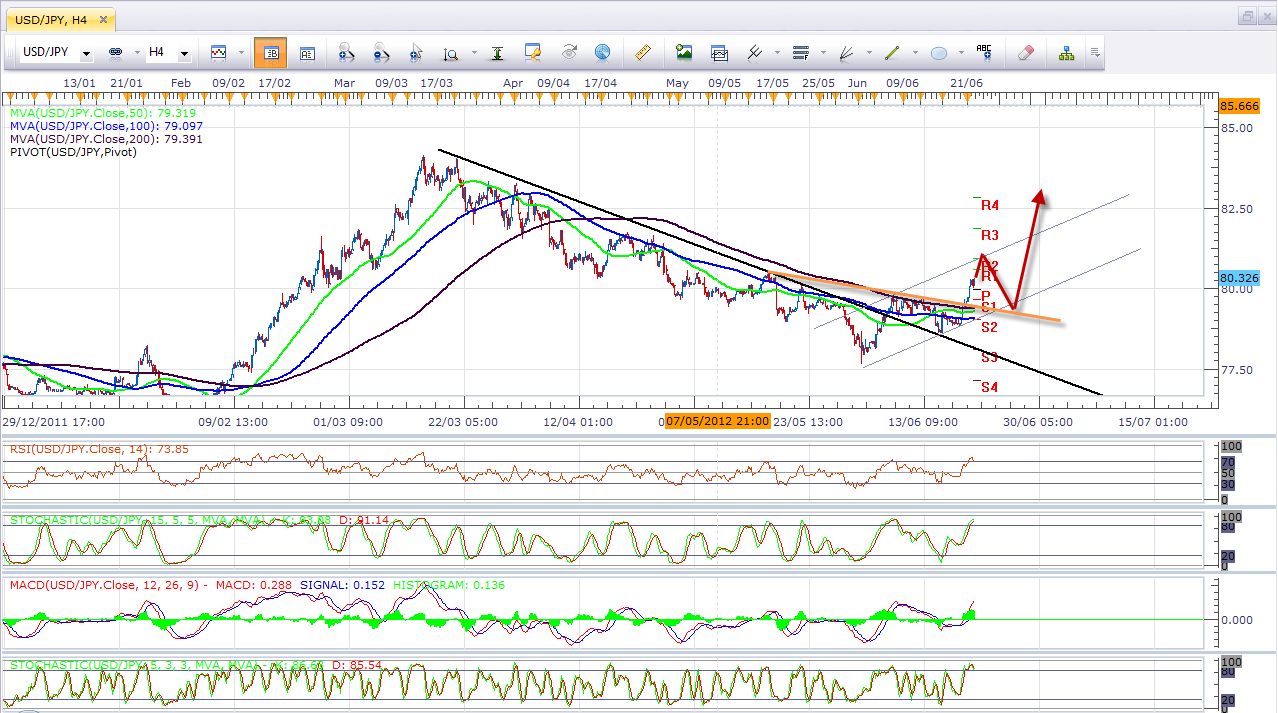Viewport: 1278px width, 713px height.
Task: Select the ABC text label tool
Action: click(x=984, y=52)
